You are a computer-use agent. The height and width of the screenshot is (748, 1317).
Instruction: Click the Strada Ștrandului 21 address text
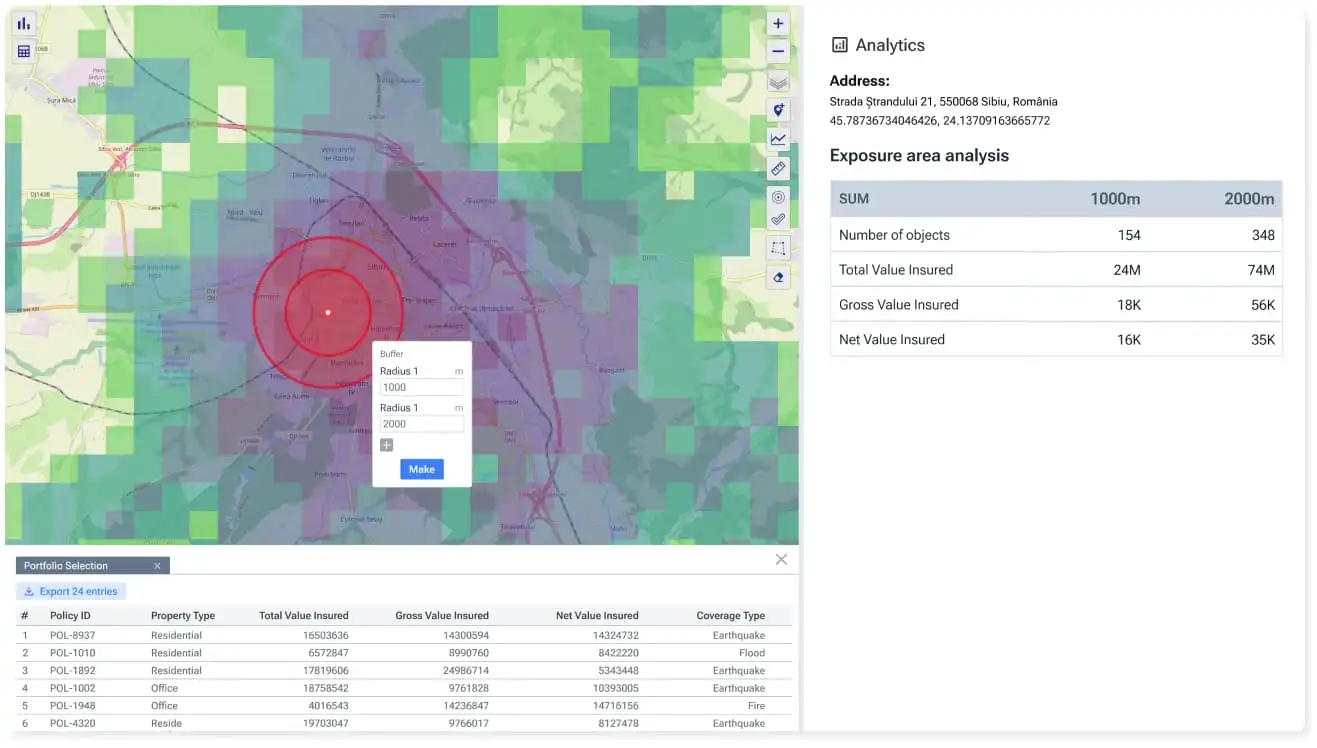[x=943, y=101]
